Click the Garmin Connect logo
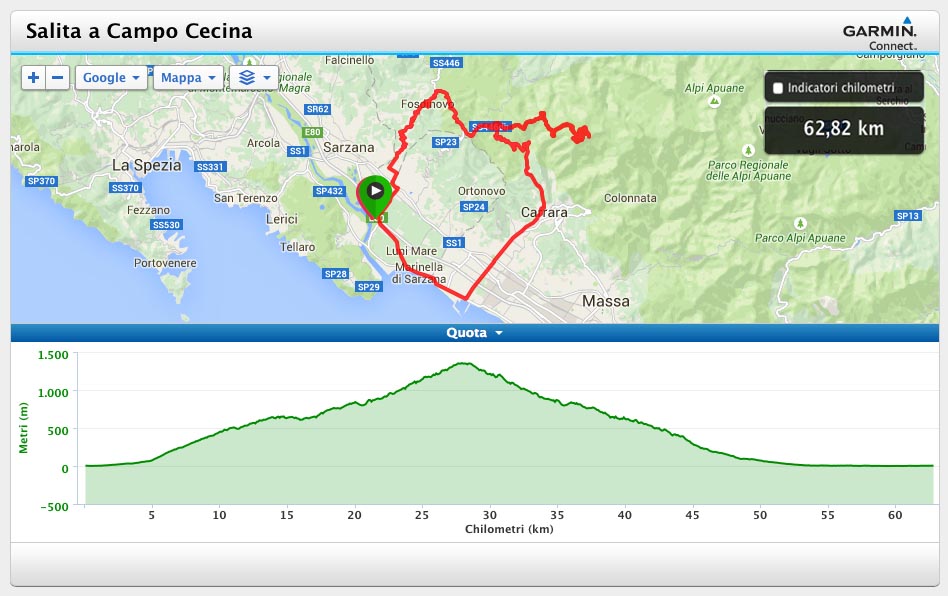This screenshot has width=948, height=596. click(880, 34)
